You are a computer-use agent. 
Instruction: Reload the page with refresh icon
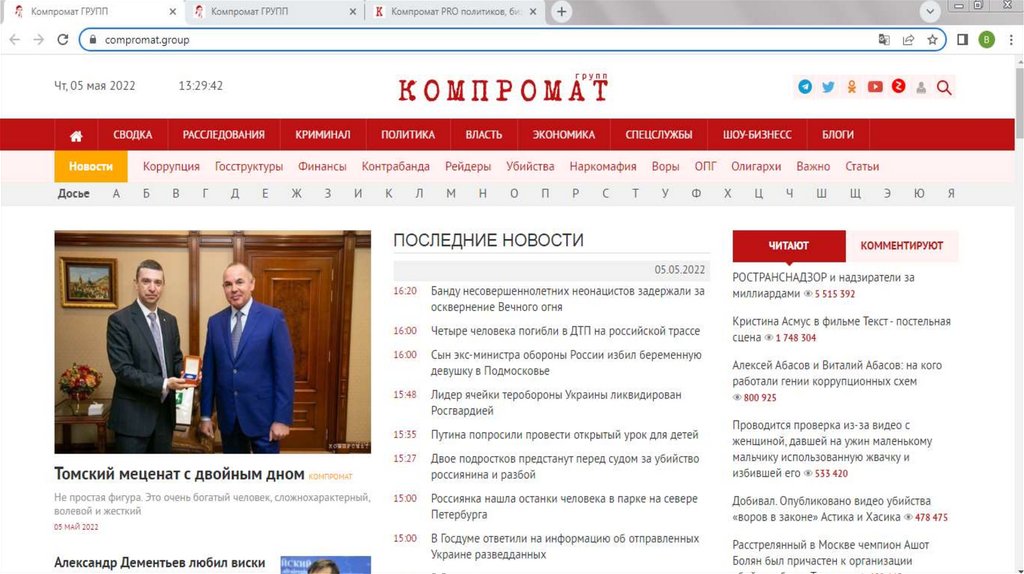(x=63, y=40)
